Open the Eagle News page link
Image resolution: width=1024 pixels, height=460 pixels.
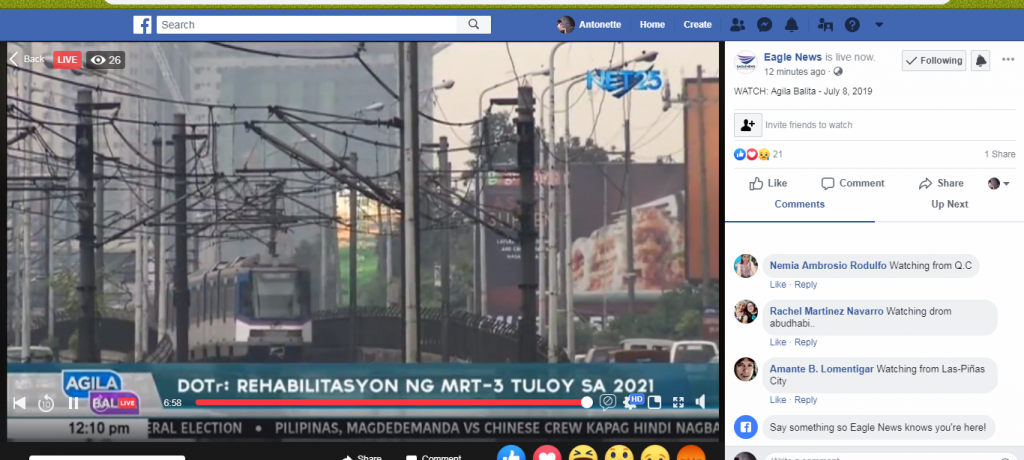(x=792, y=58)
